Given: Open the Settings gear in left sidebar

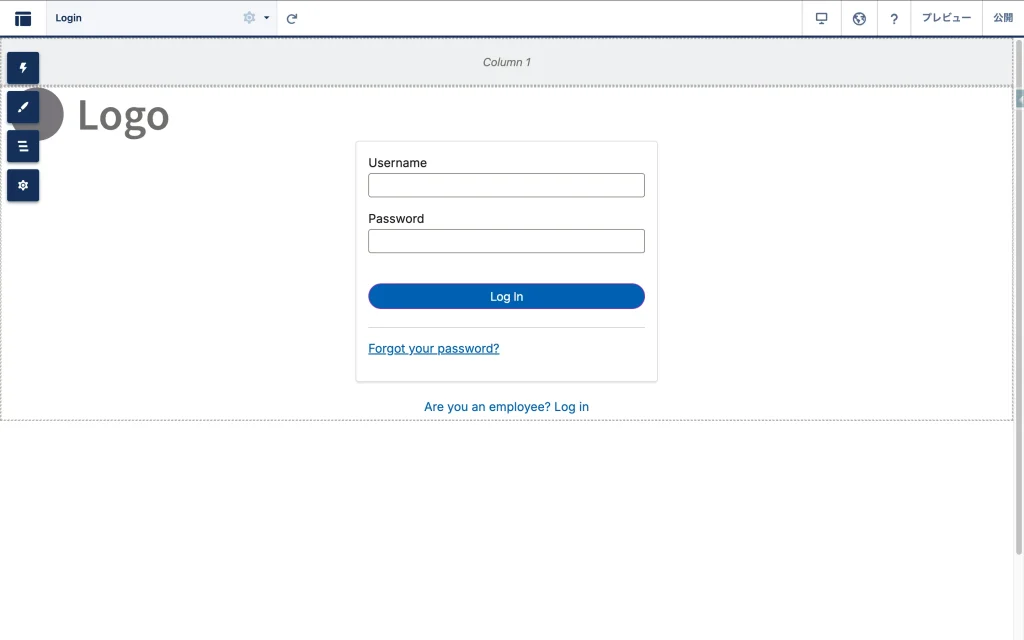Looking at the screenshot, I should 23,185.
